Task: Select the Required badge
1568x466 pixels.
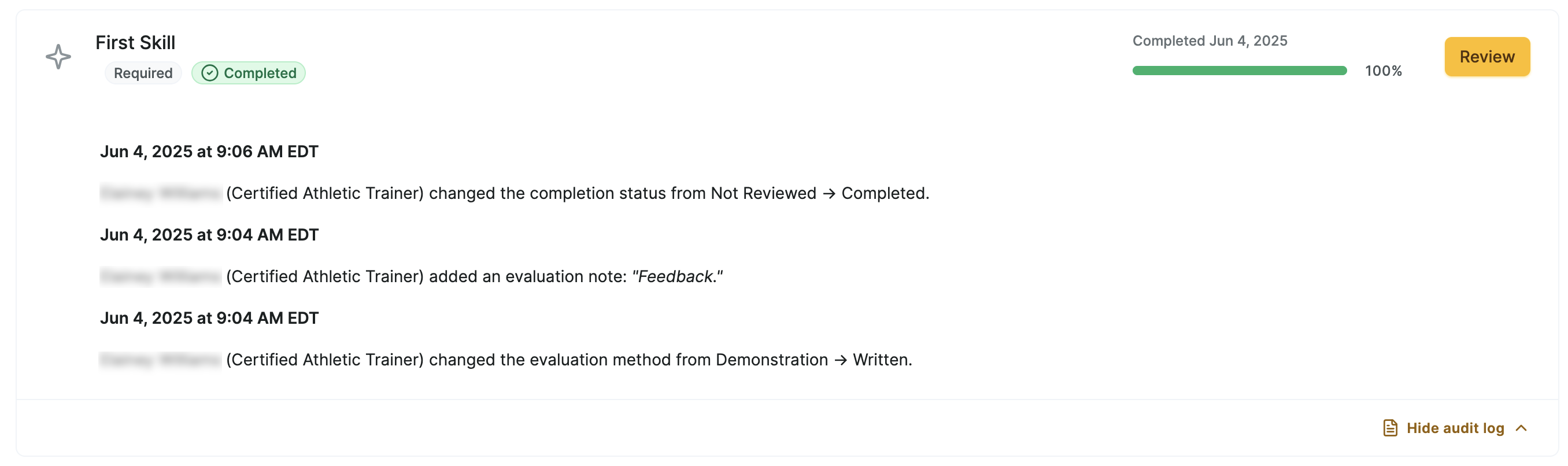Action: (x=143, y=73)
